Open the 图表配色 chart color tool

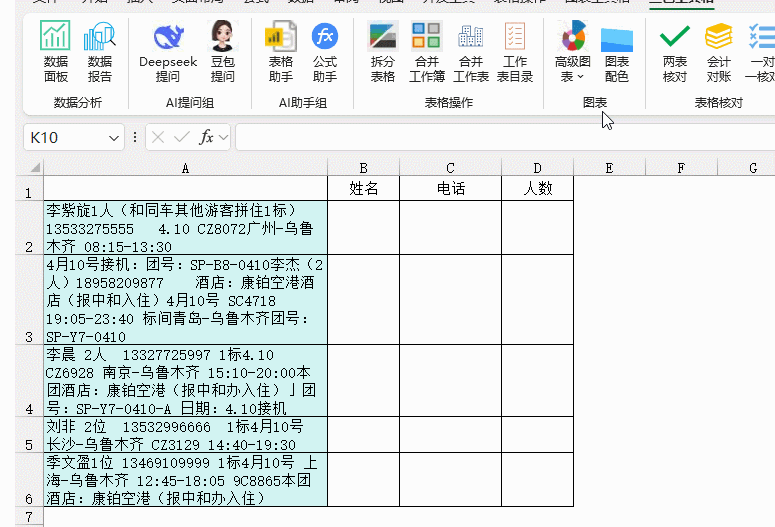pos(617,52)
